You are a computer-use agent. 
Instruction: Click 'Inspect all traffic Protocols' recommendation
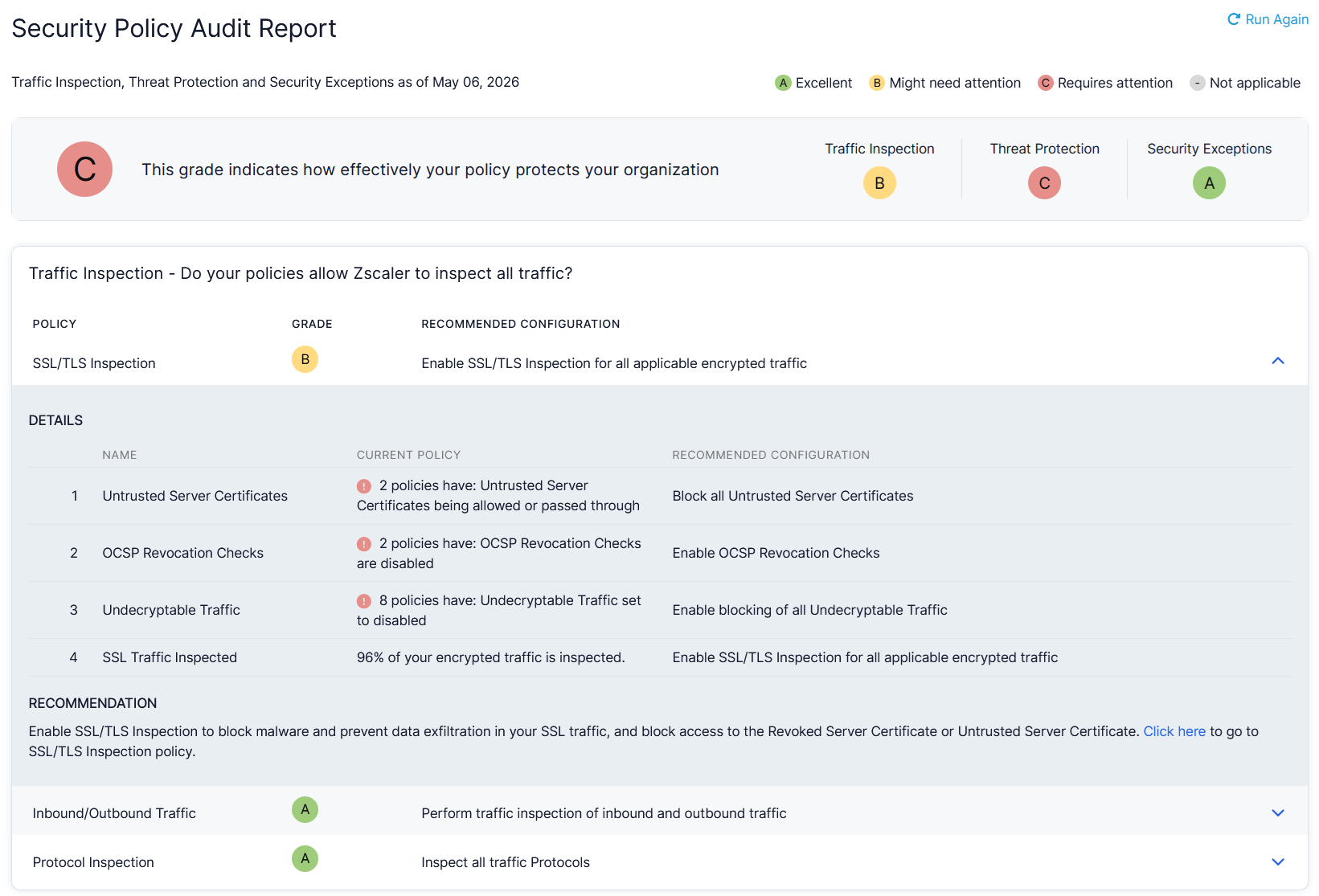coord(506,862)
